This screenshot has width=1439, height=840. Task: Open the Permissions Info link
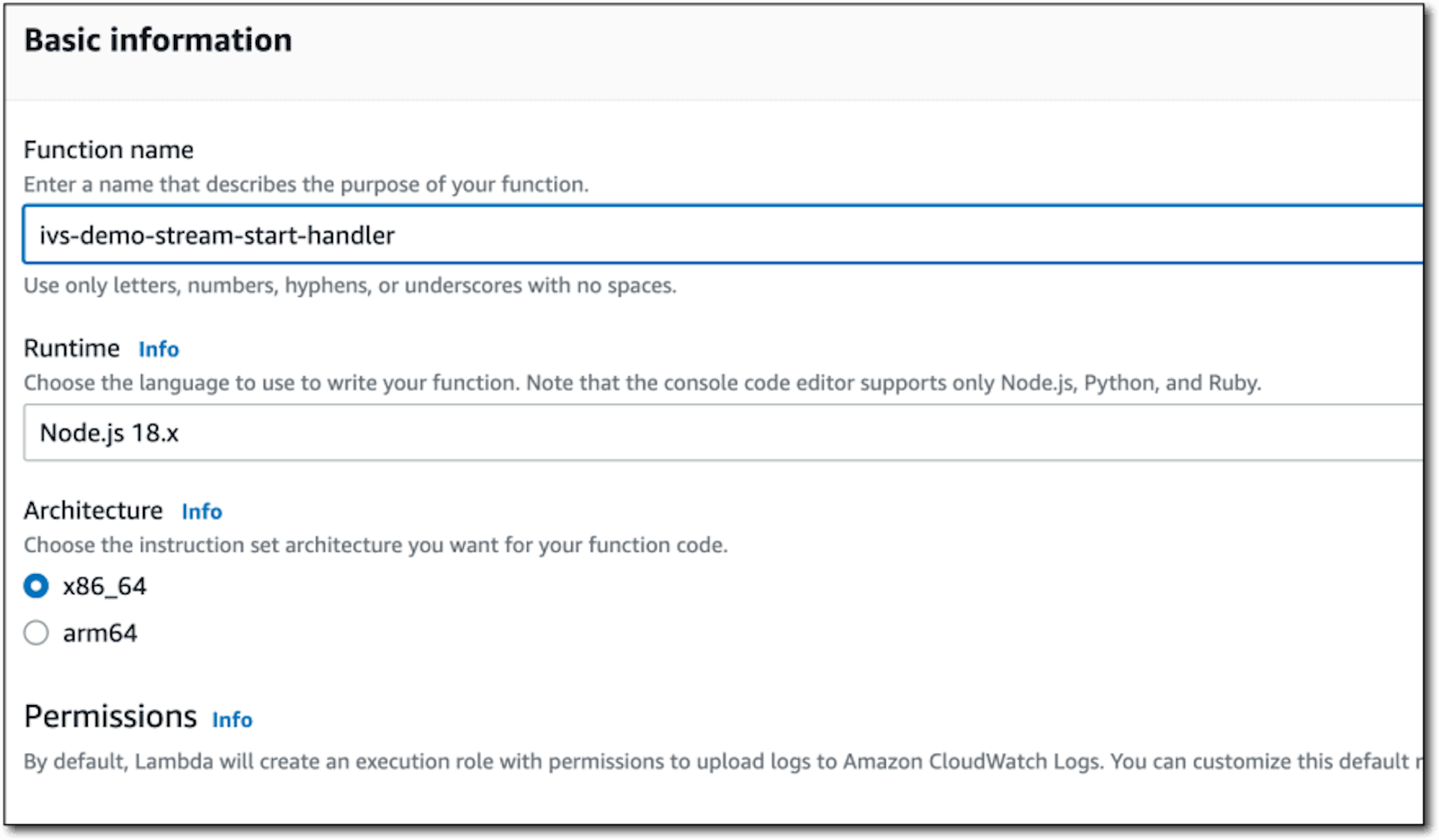[232, 719]
